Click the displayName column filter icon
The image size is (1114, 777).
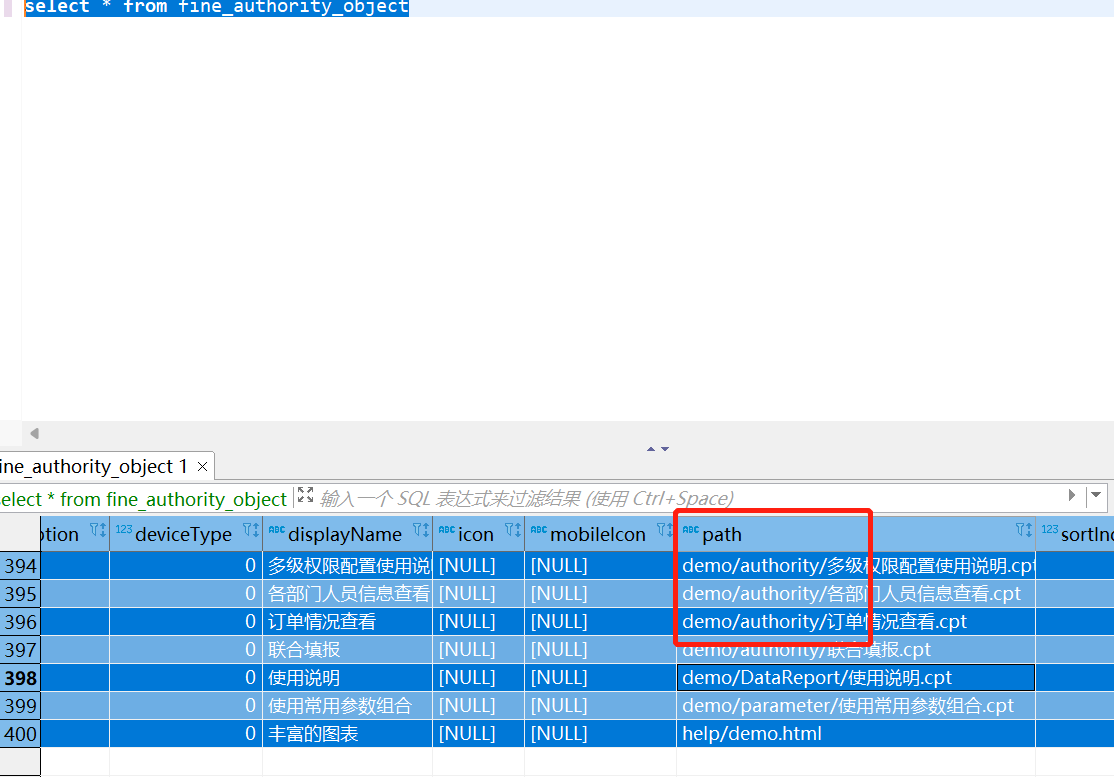(421, 530)
